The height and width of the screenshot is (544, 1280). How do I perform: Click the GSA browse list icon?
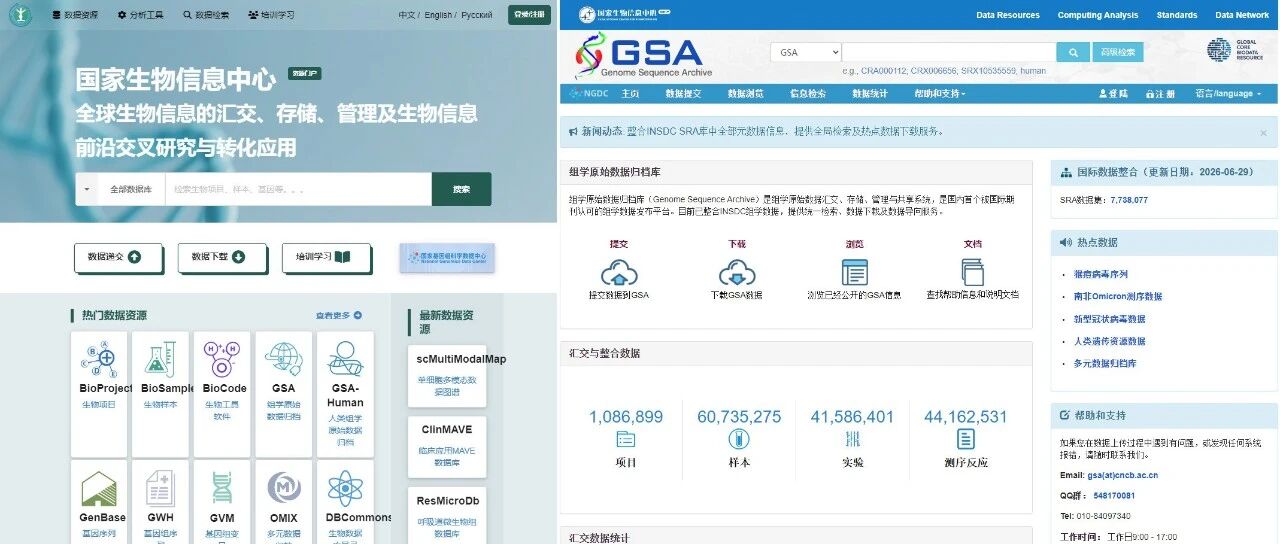[854, 272]
